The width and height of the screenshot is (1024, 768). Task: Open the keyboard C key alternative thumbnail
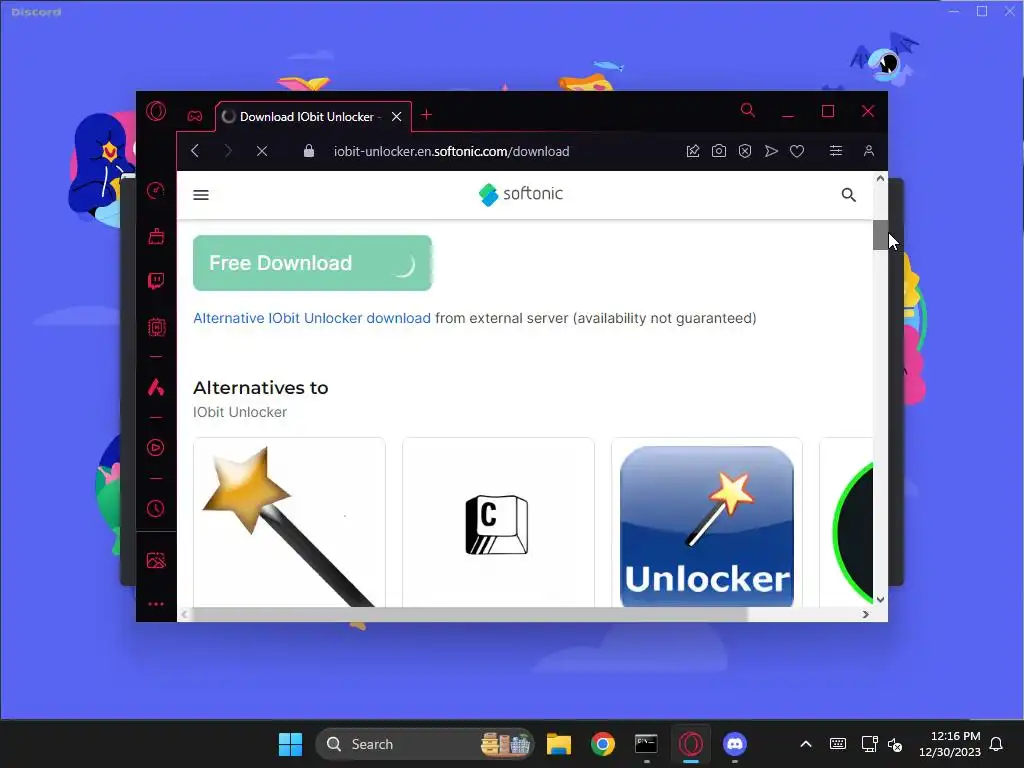[498, 522]
